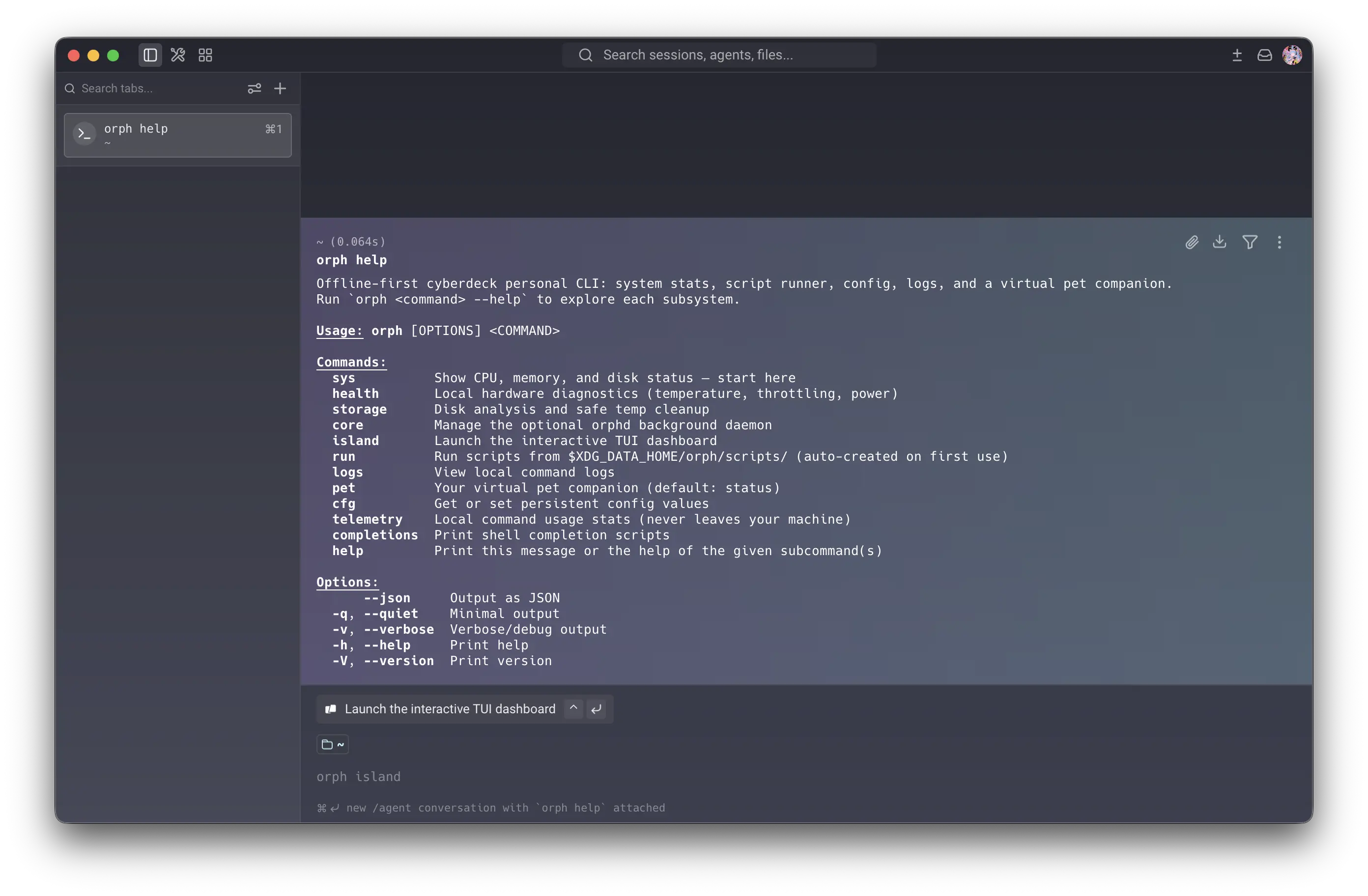Click the 'orph island' command input line
1368x896 pixels.
click(x=358, y=777)
